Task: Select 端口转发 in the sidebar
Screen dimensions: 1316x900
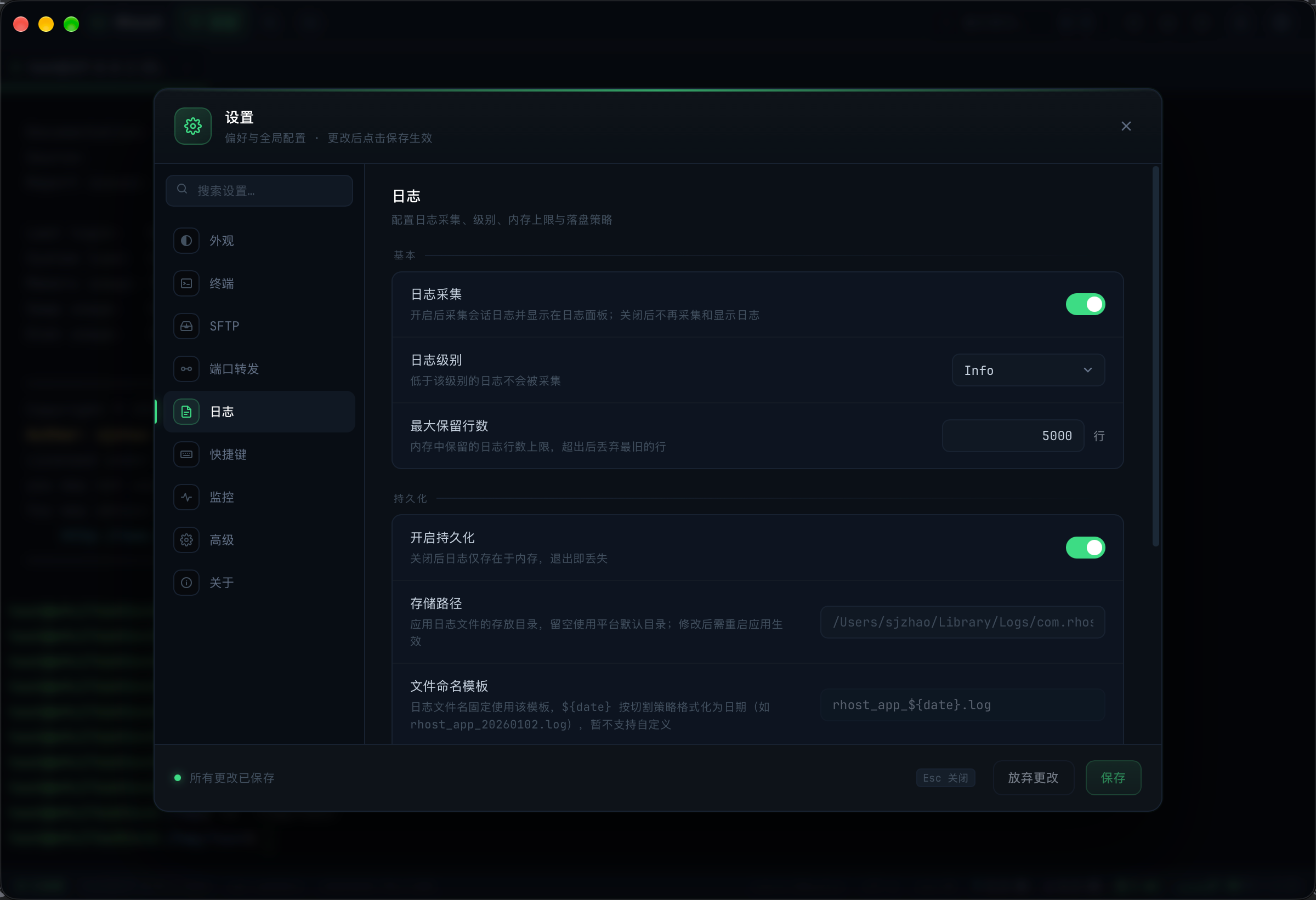Action: (259, 369)
